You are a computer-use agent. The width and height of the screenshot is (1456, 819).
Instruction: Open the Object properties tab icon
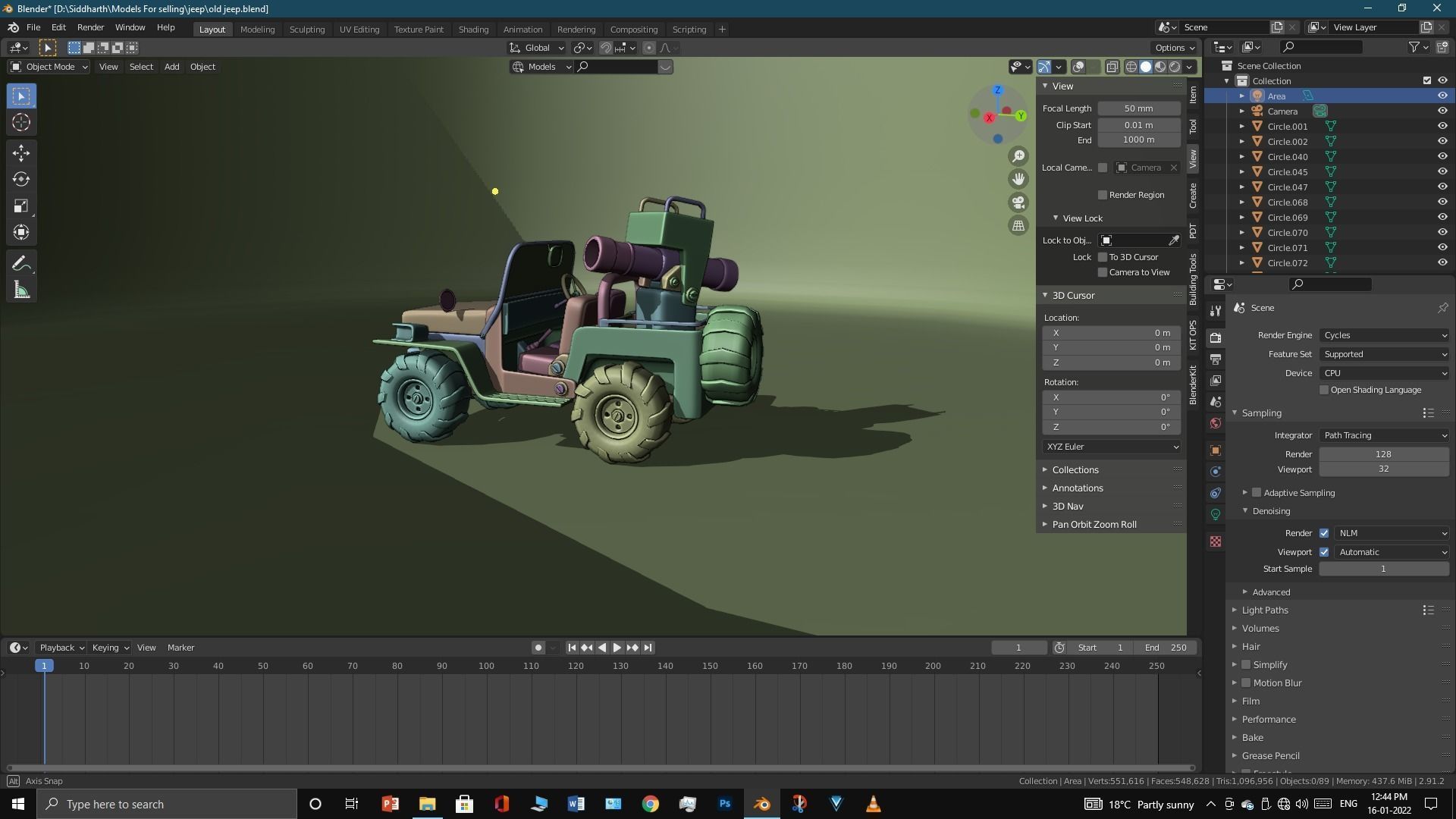(x=1216, y=450)
